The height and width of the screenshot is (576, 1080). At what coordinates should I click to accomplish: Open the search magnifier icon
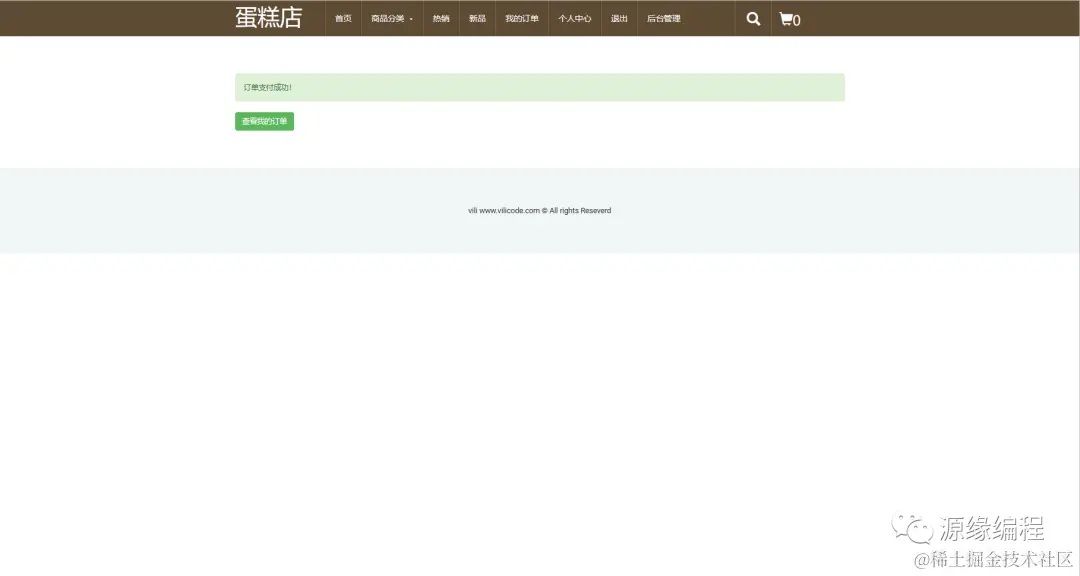[x=753, y=19]
